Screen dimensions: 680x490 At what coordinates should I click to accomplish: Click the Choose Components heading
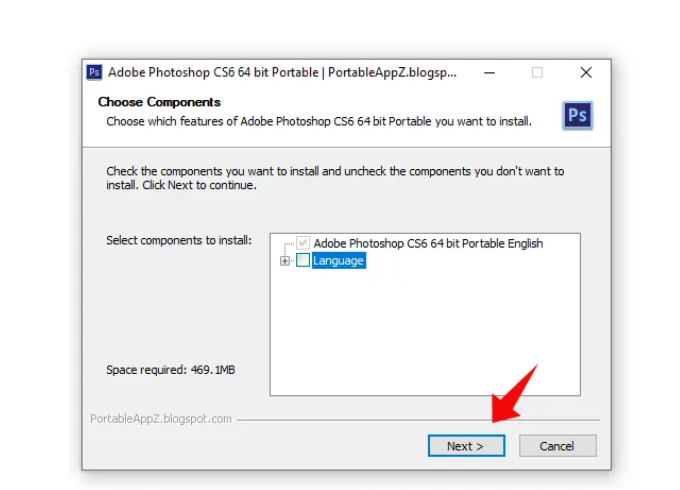coord(159,102)
